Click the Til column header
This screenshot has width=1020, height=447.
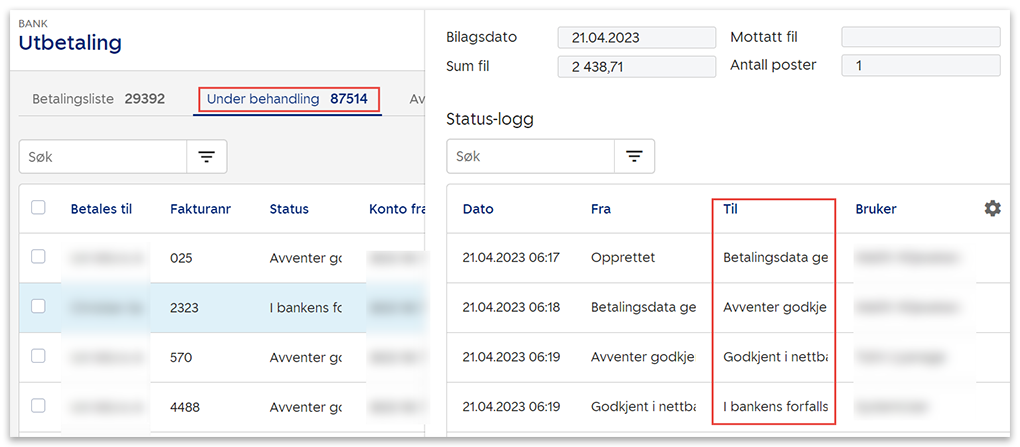point(731,209)
